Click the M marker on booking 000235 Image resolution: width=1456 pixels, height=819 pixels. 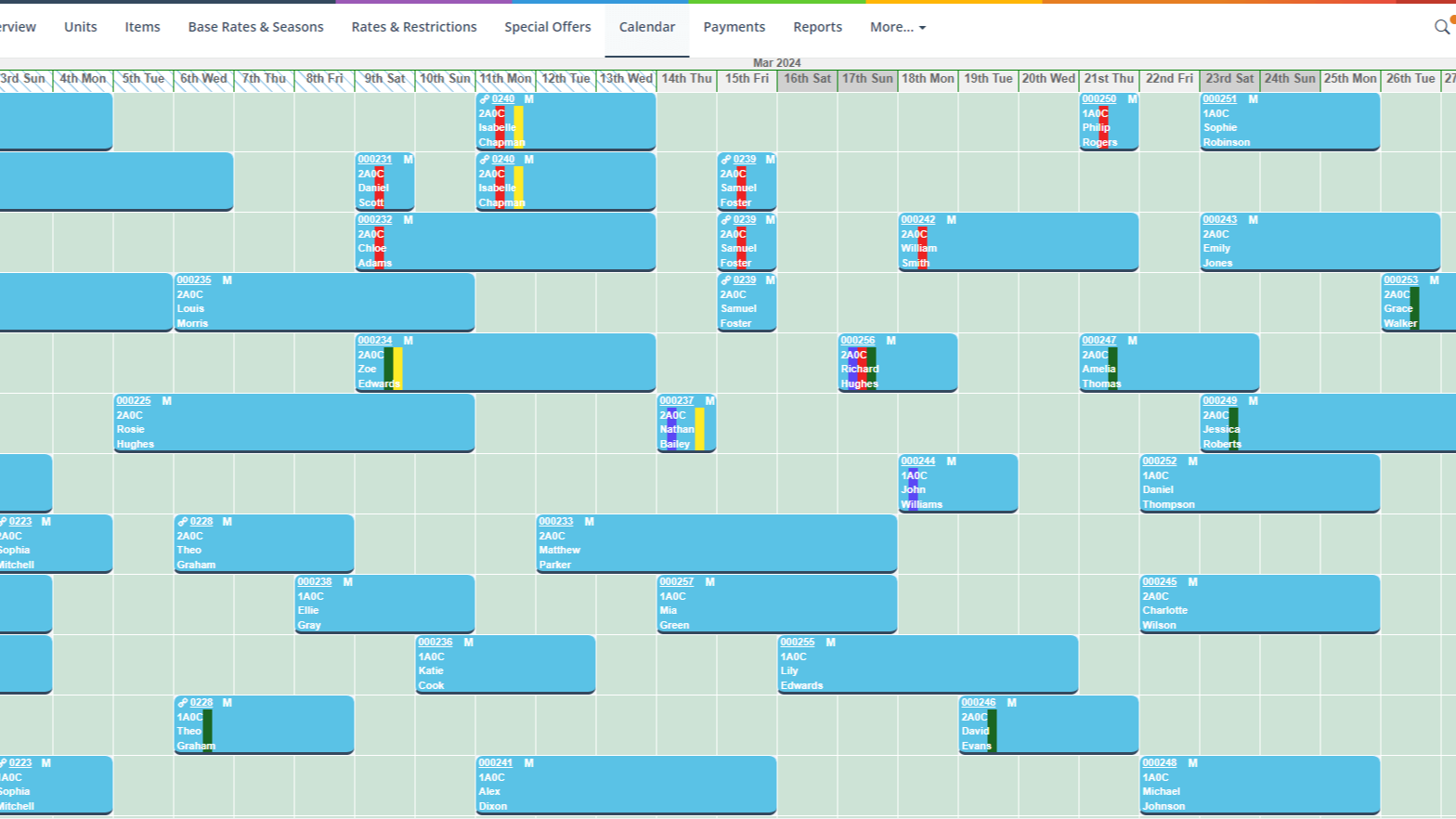point(227,280)
